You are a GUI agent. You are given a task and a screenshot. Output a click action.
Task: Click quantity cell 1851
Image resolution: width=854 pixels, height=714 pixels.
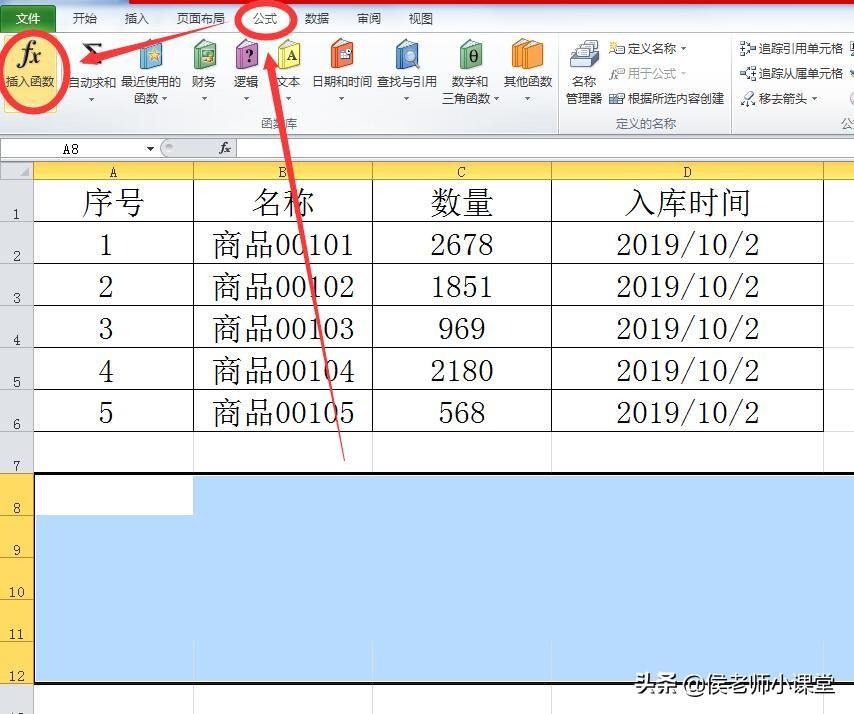coord(462,285)
